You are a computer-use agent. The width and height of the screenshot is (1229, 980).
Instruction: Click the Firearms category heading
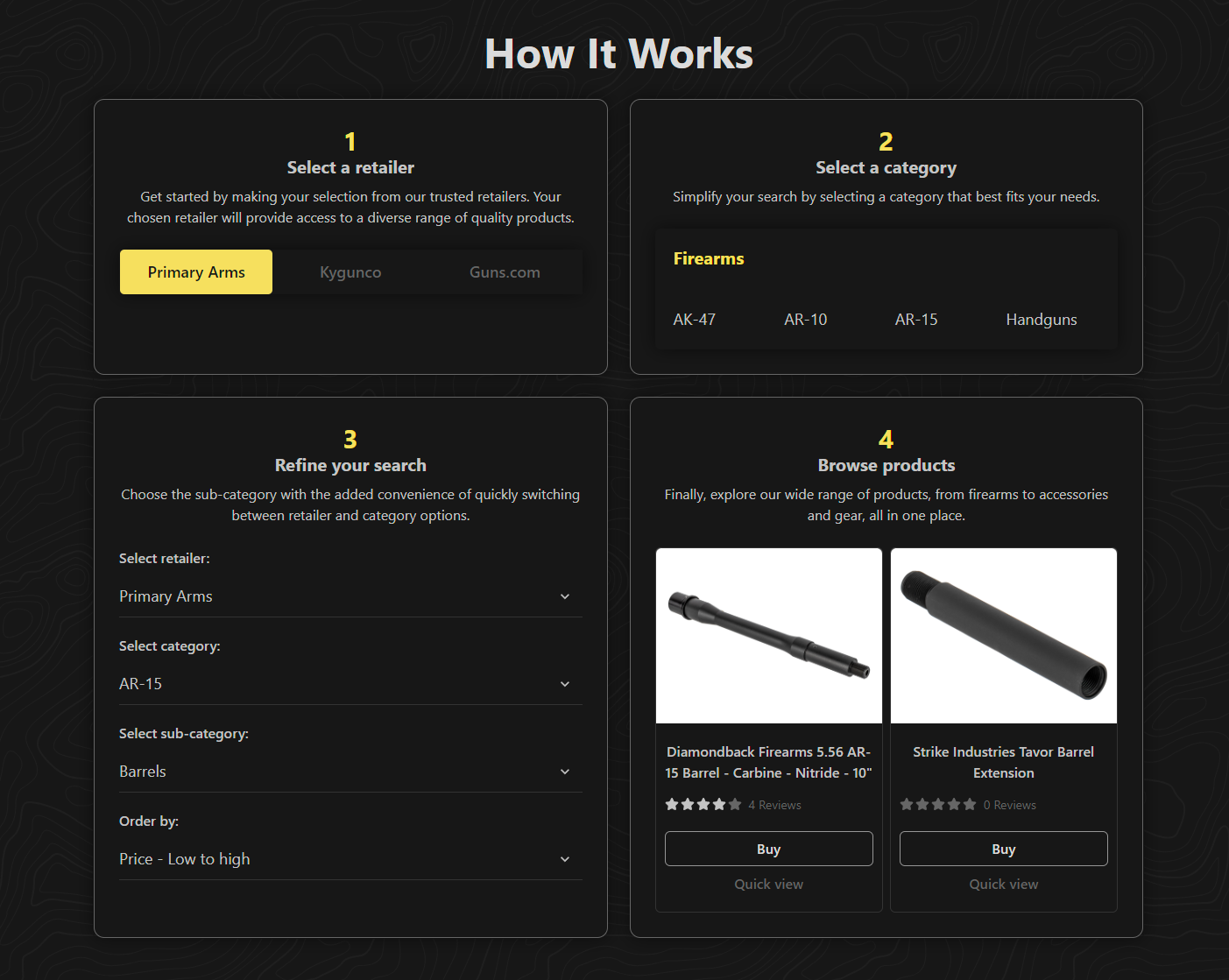709,258
